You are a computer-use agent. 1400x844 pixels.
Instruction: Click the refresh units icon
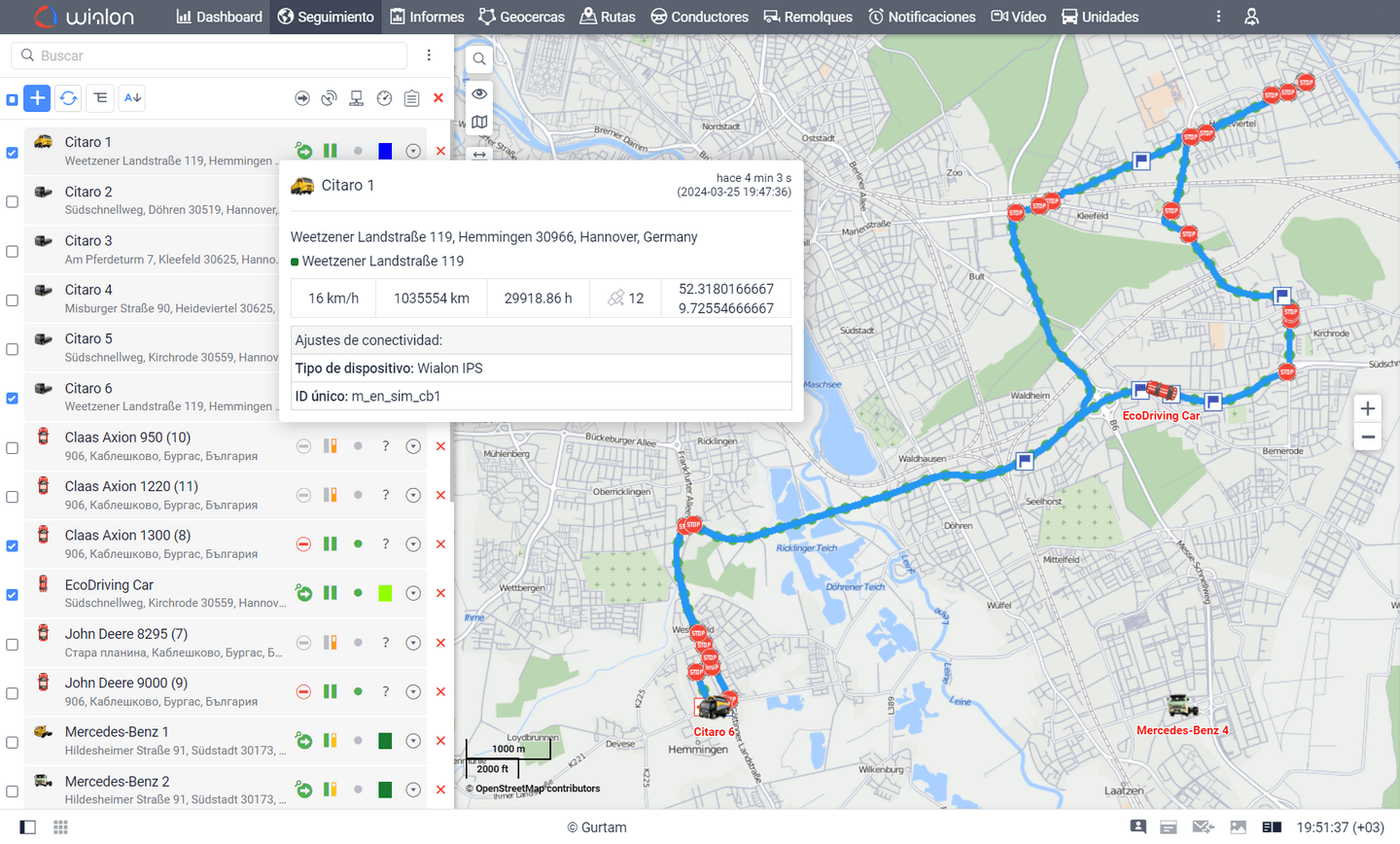point(68,98)
